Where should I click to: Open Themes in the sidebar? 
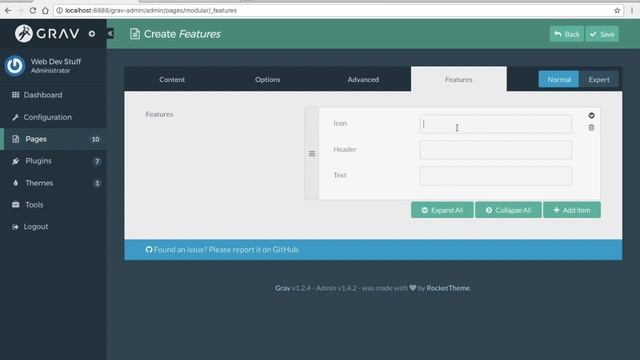point(53,183)
